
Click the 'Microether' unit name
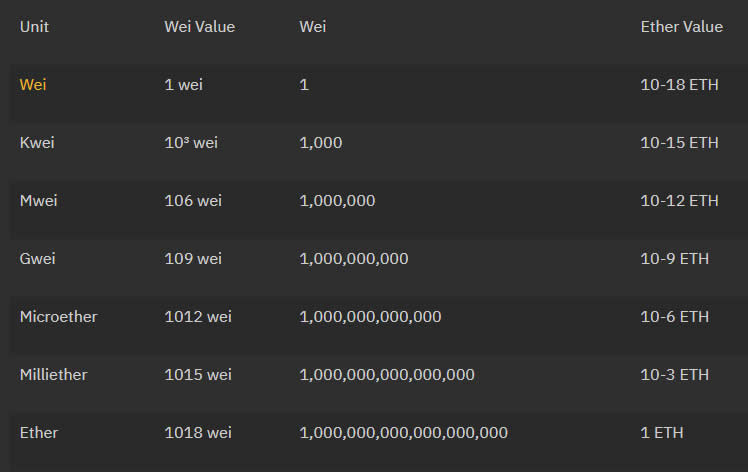pos(58,317)
